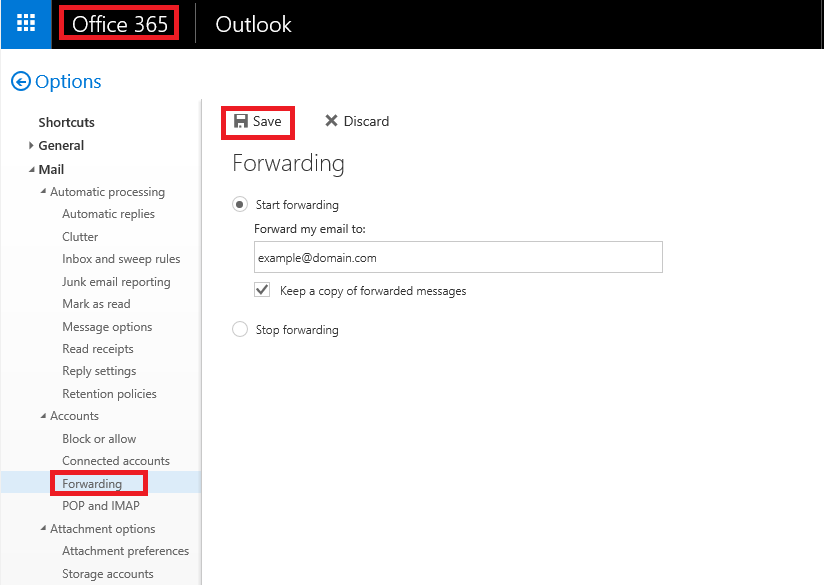Open the app launcher waffle icon
This screenshot has height=585, width=824.
[26, 24]
